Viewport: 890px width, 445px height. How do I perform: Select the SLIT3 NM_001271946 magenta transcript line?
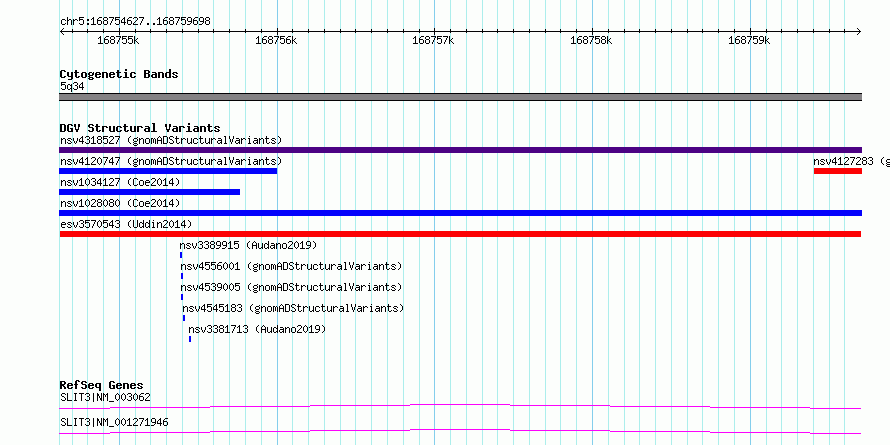click(x=460, y=431)
